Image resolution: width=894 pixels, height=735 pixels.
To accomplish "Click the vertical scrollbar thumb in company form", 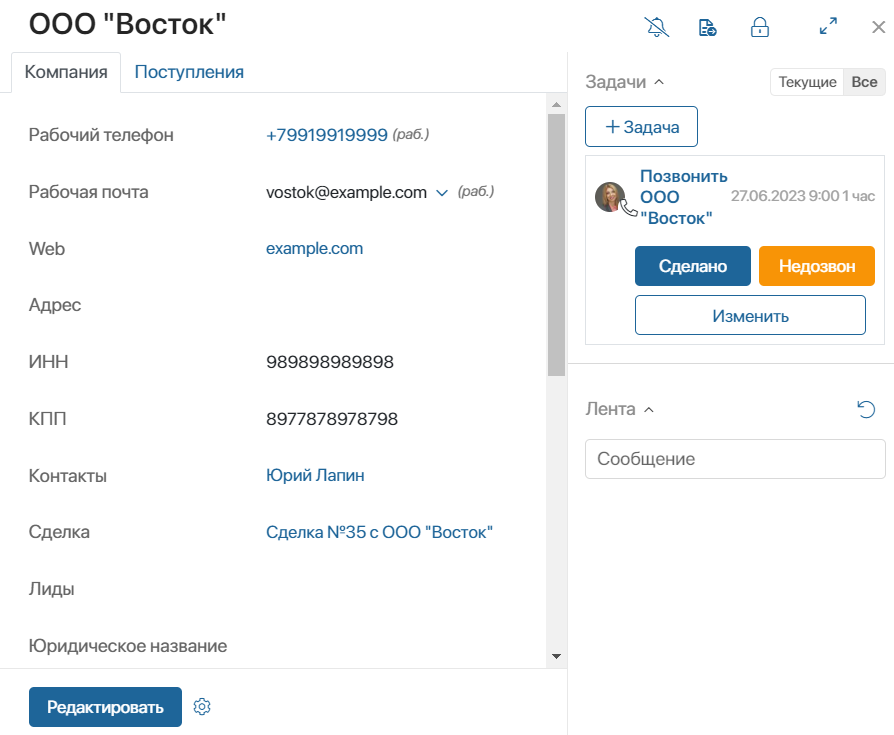I will (556, 245).
